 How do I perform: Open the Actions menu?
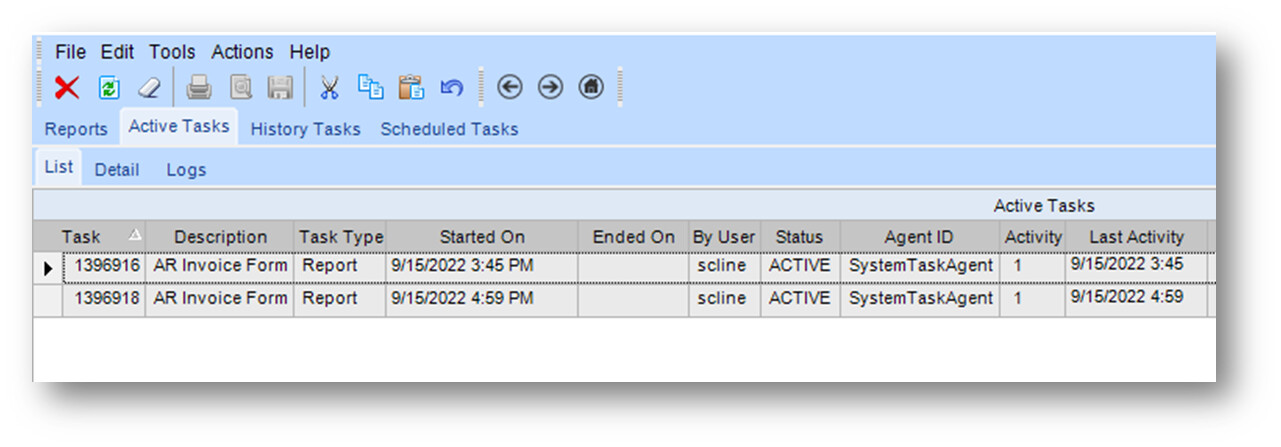pos(242,52)
